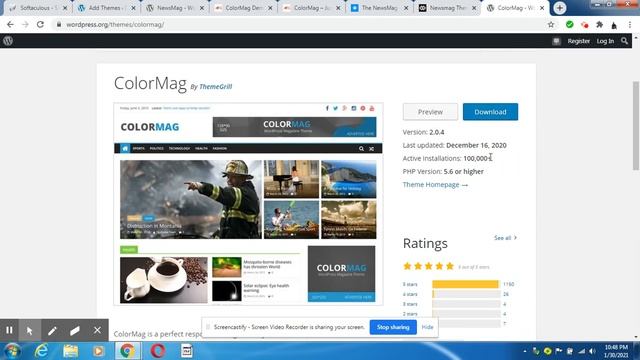Click the address bar URL field
Viewport: 640px width, 360px height.
pyautogui.click(x=302, y=24)
